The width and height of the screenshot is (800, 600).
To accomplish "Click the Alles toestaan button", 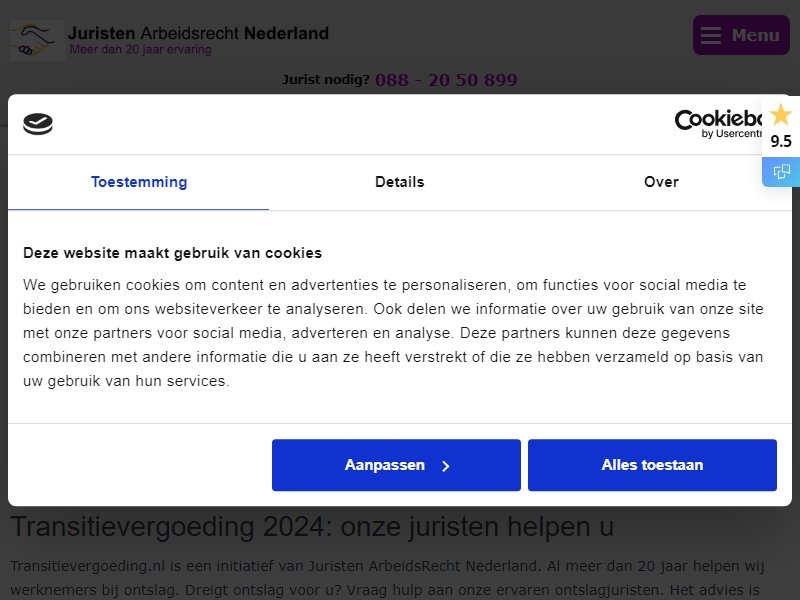I will 652,465.
